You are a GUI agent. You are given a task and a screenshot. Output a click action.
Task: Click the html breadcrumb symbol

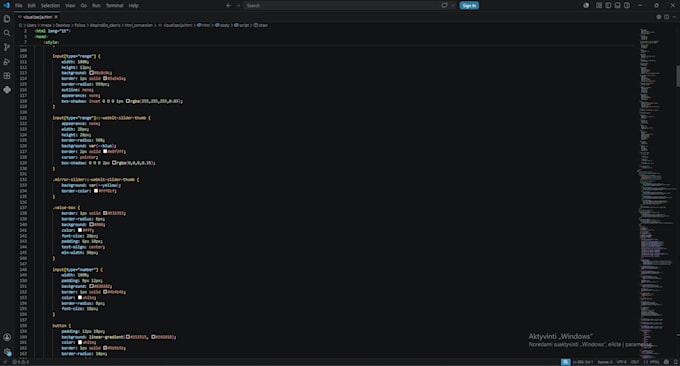[204, 25]
